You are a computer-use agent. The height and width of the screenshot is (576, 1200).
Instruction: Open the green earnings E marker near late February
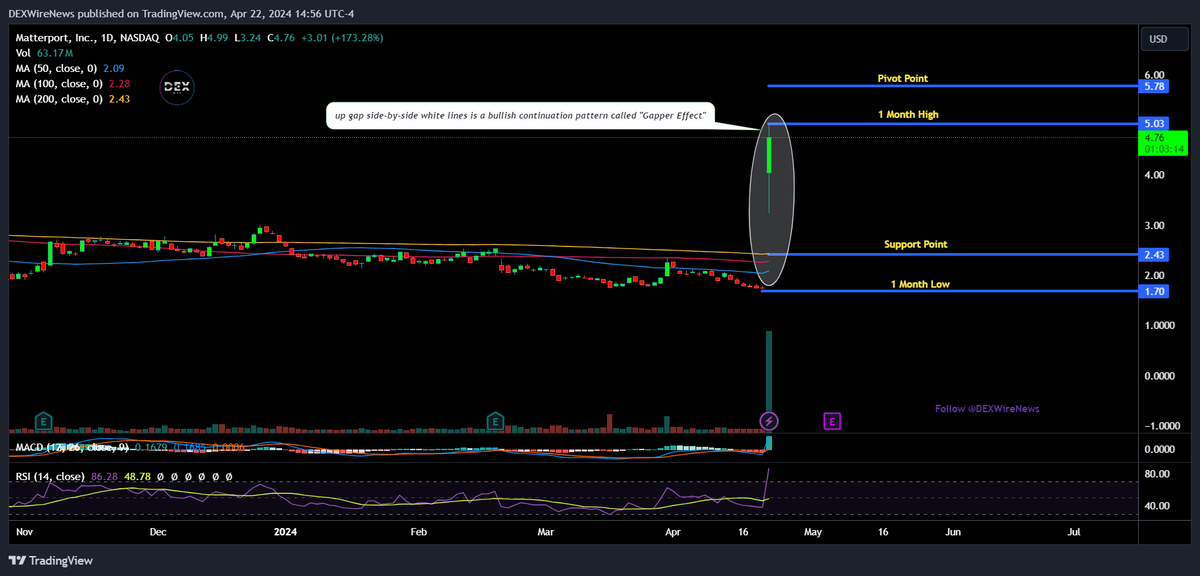click(494, 421)
